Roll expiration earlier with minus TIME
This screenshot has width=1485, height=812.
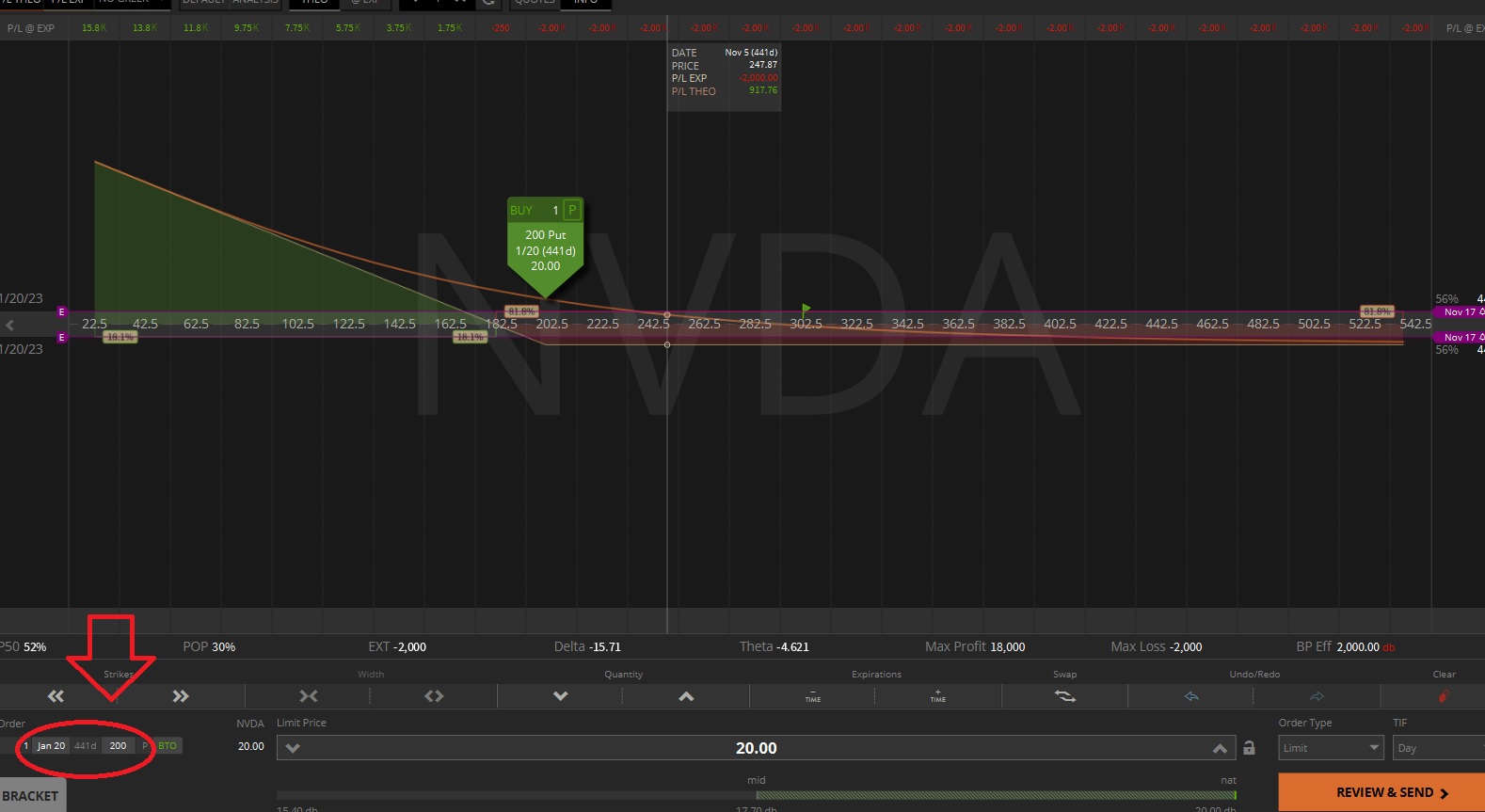pyautogui.click(x=813, y=696)
